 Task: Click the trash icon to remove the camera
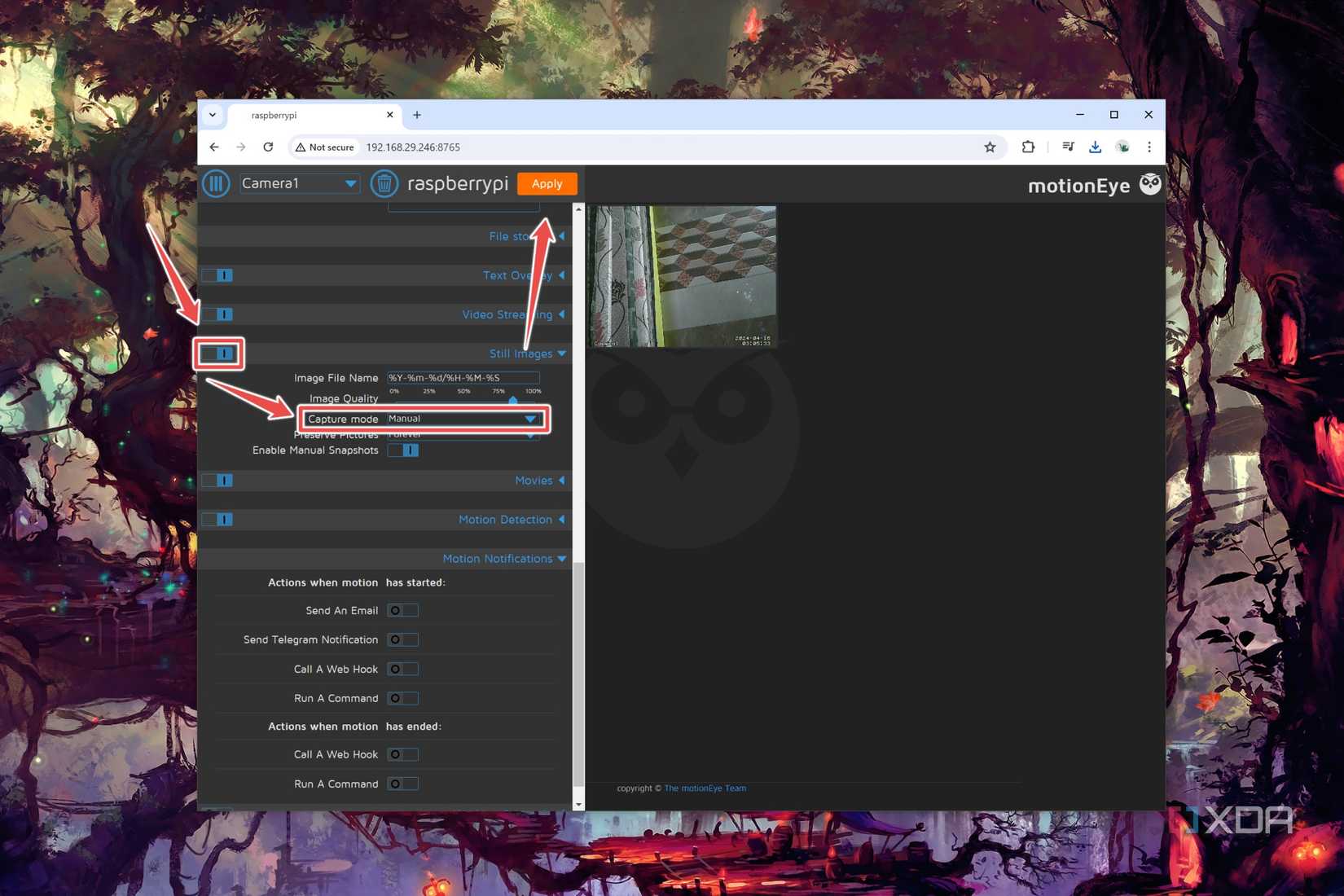384,183
